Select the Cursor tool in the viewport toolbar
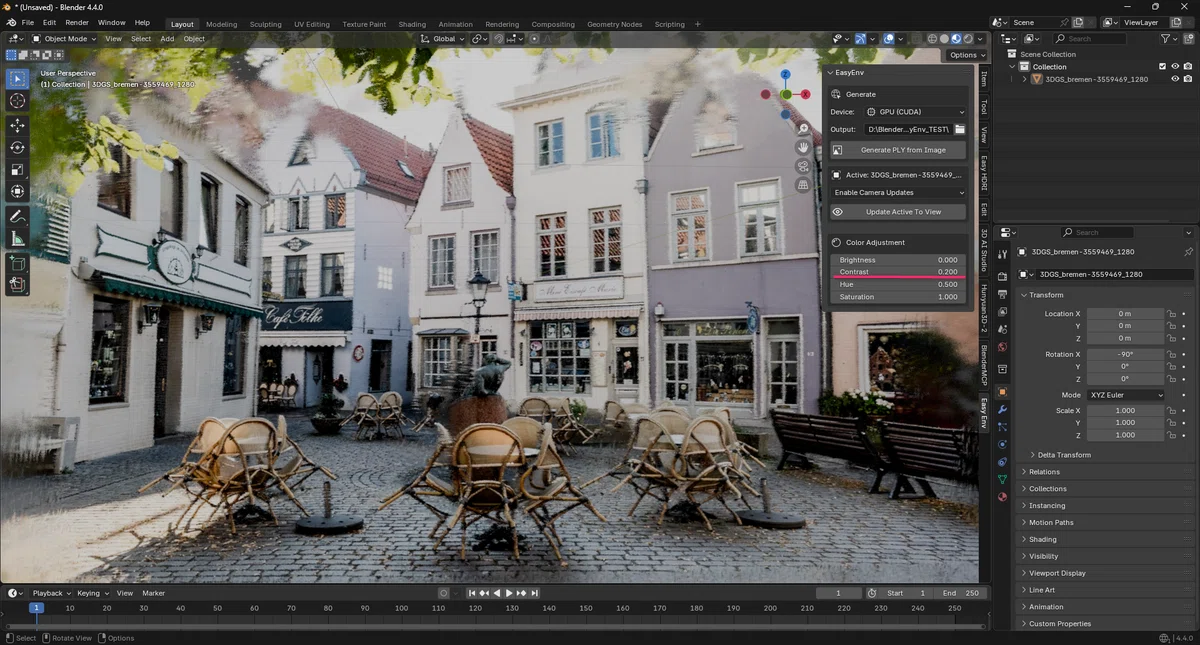Image resolution: width=1200 pixels, height=645 pixels. (17, 101)
